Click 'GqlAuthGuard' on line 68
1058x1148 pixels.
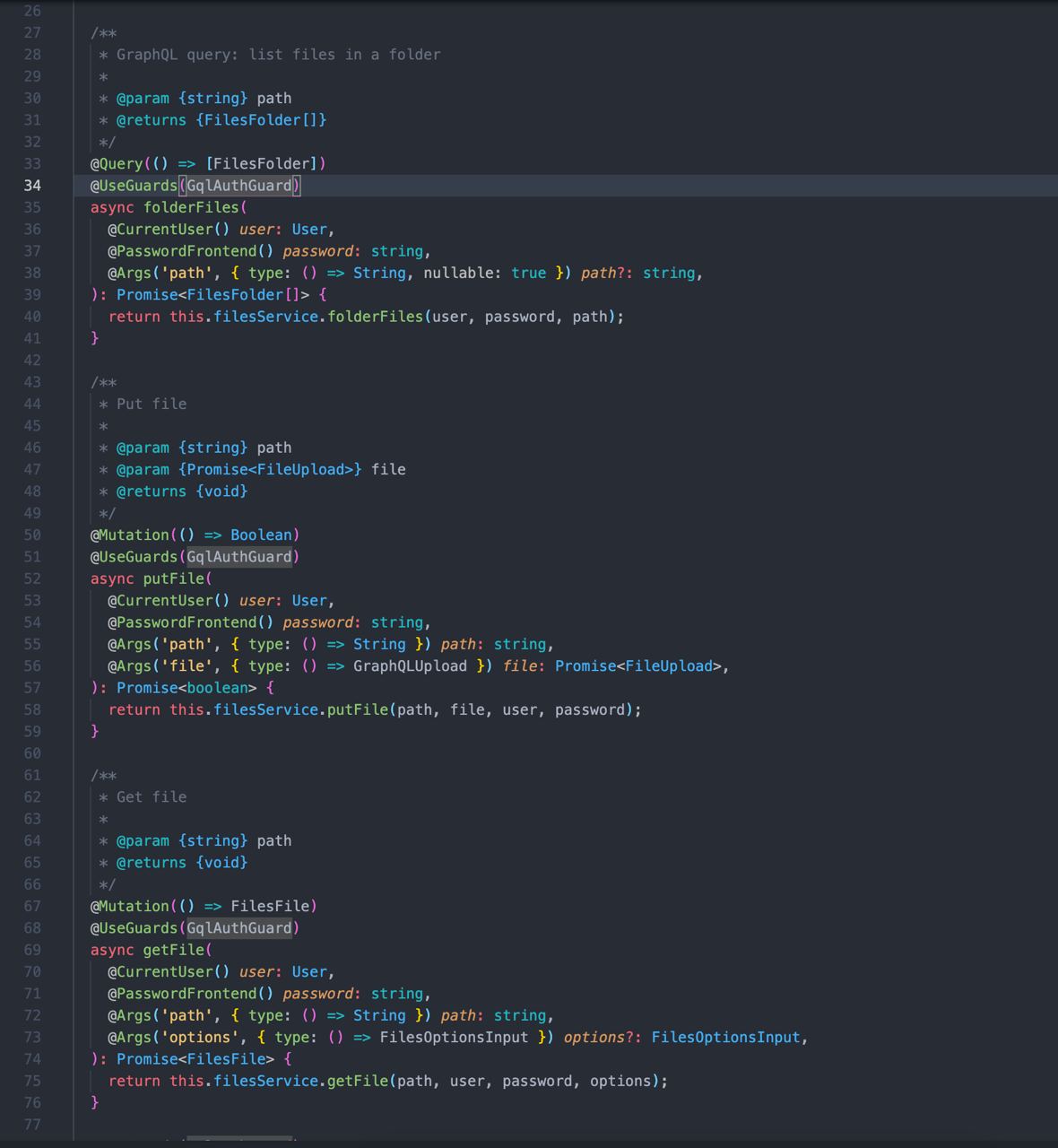(x=239, y=928)
